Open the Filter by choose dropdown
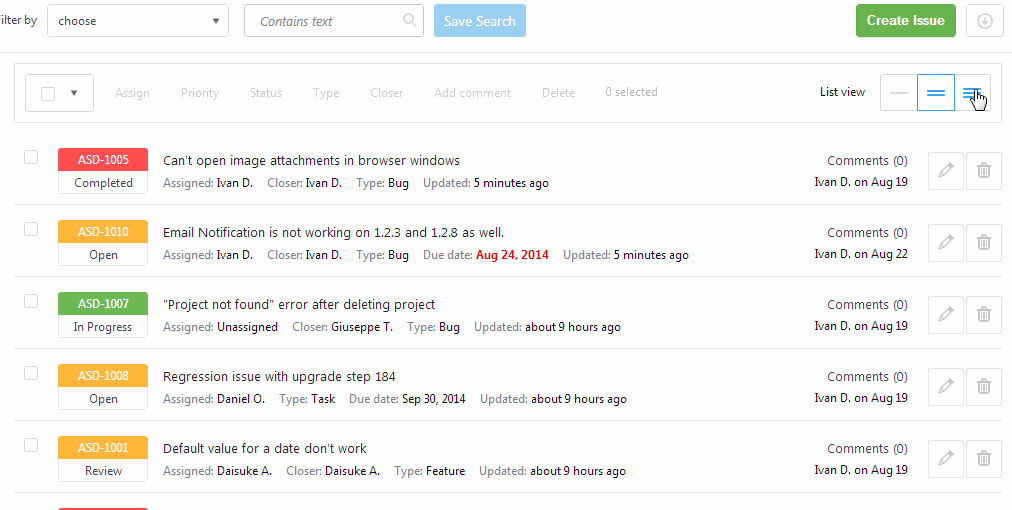 (x=138, y=21)
